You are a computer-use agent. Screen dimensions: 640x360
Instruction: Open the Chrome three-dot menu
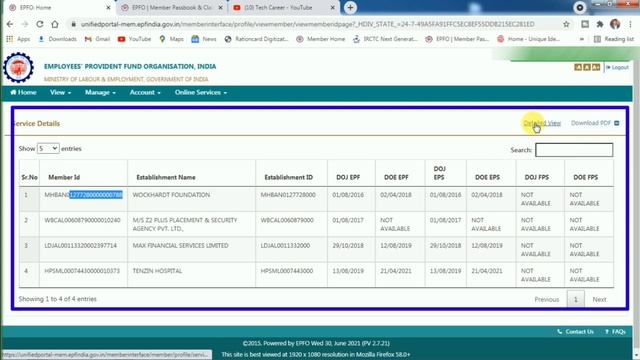click(x=631, y=24)
